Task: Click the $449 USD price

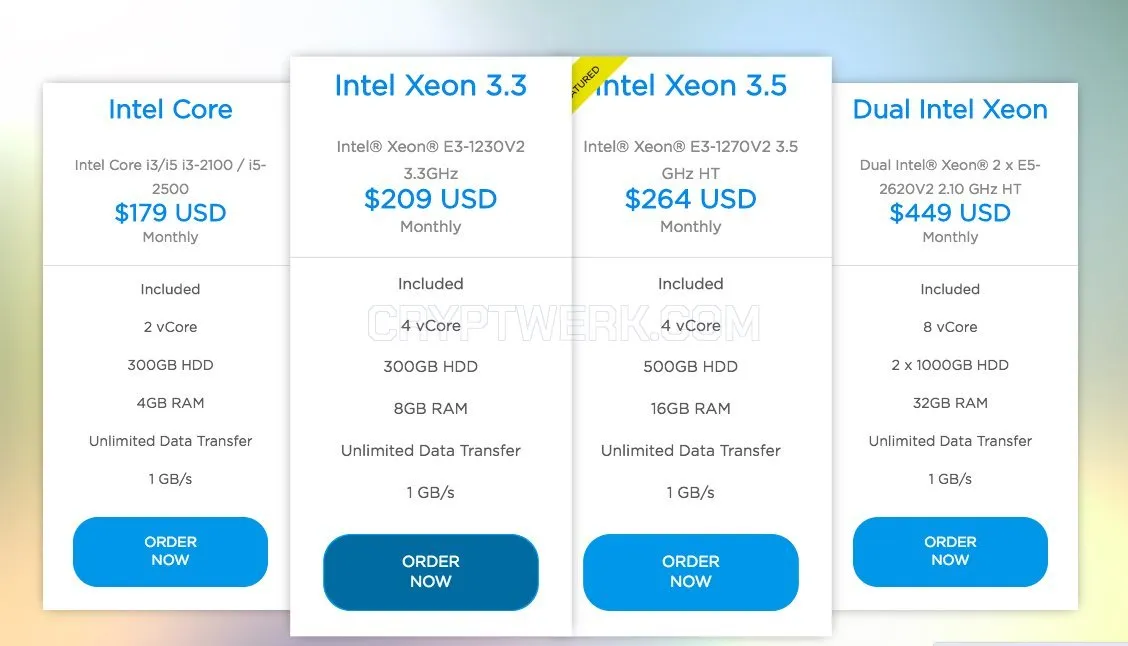Action: point(950,213)
